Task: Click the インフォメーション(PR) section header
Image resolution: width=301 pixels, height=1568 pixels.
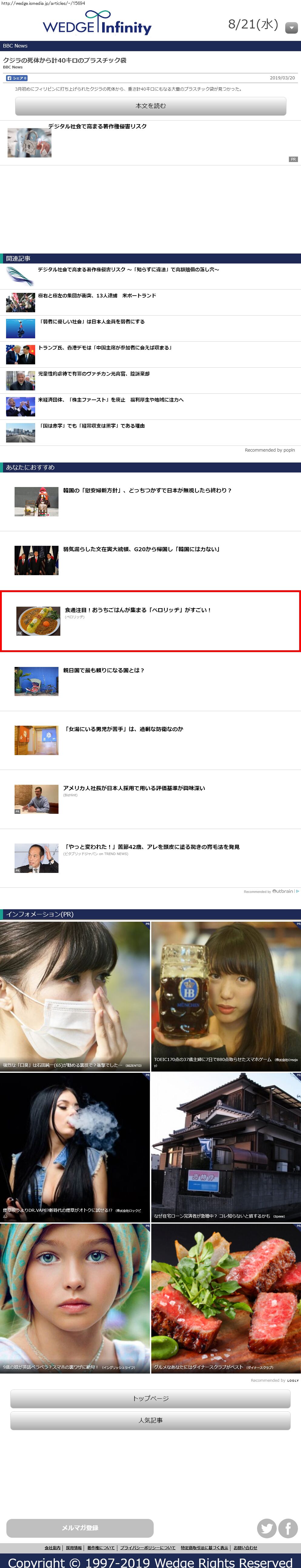Action: [x=150, y=914]
